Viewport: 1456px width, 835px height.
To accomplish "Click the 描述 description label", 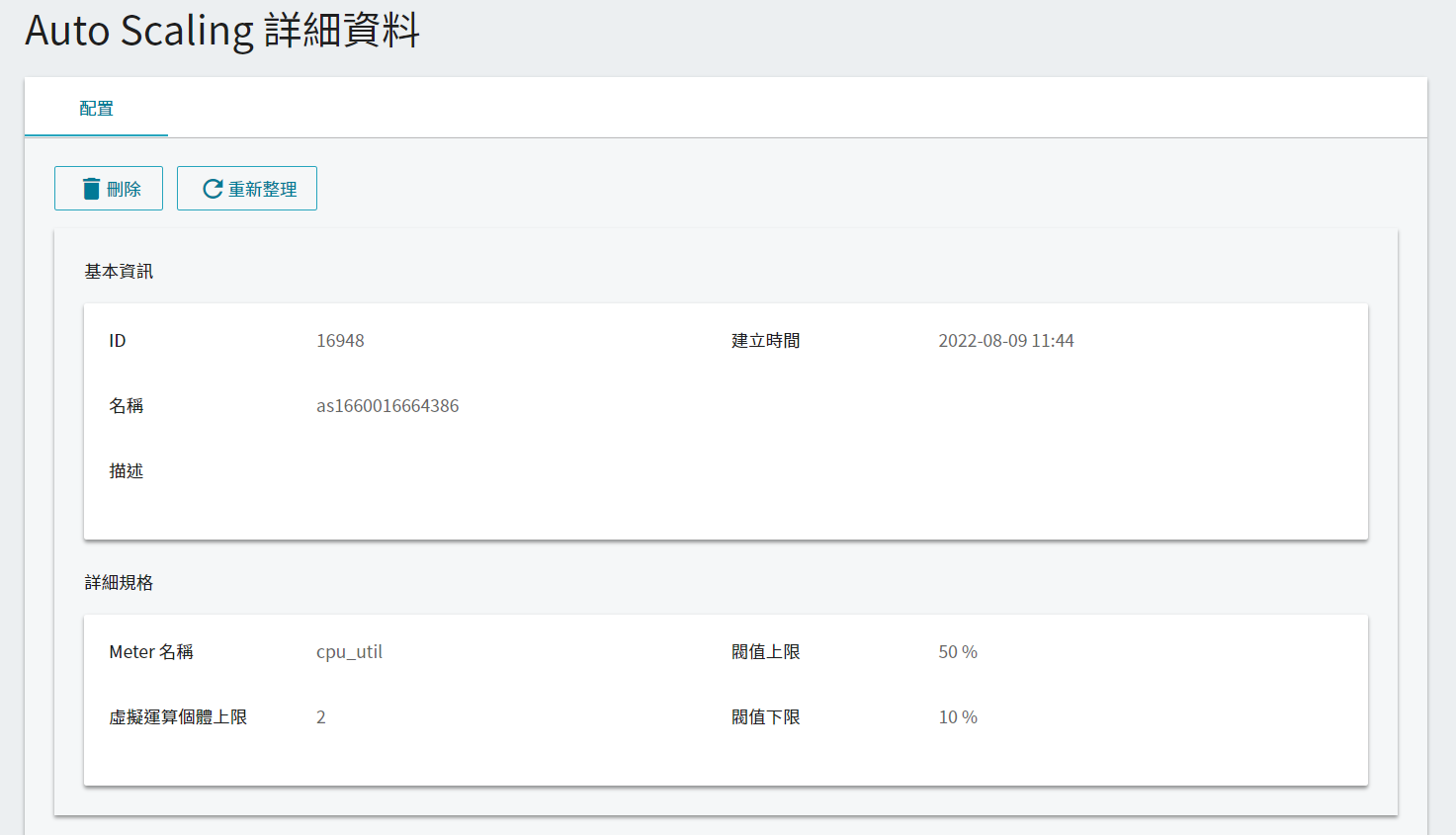I will coord(127,471).
